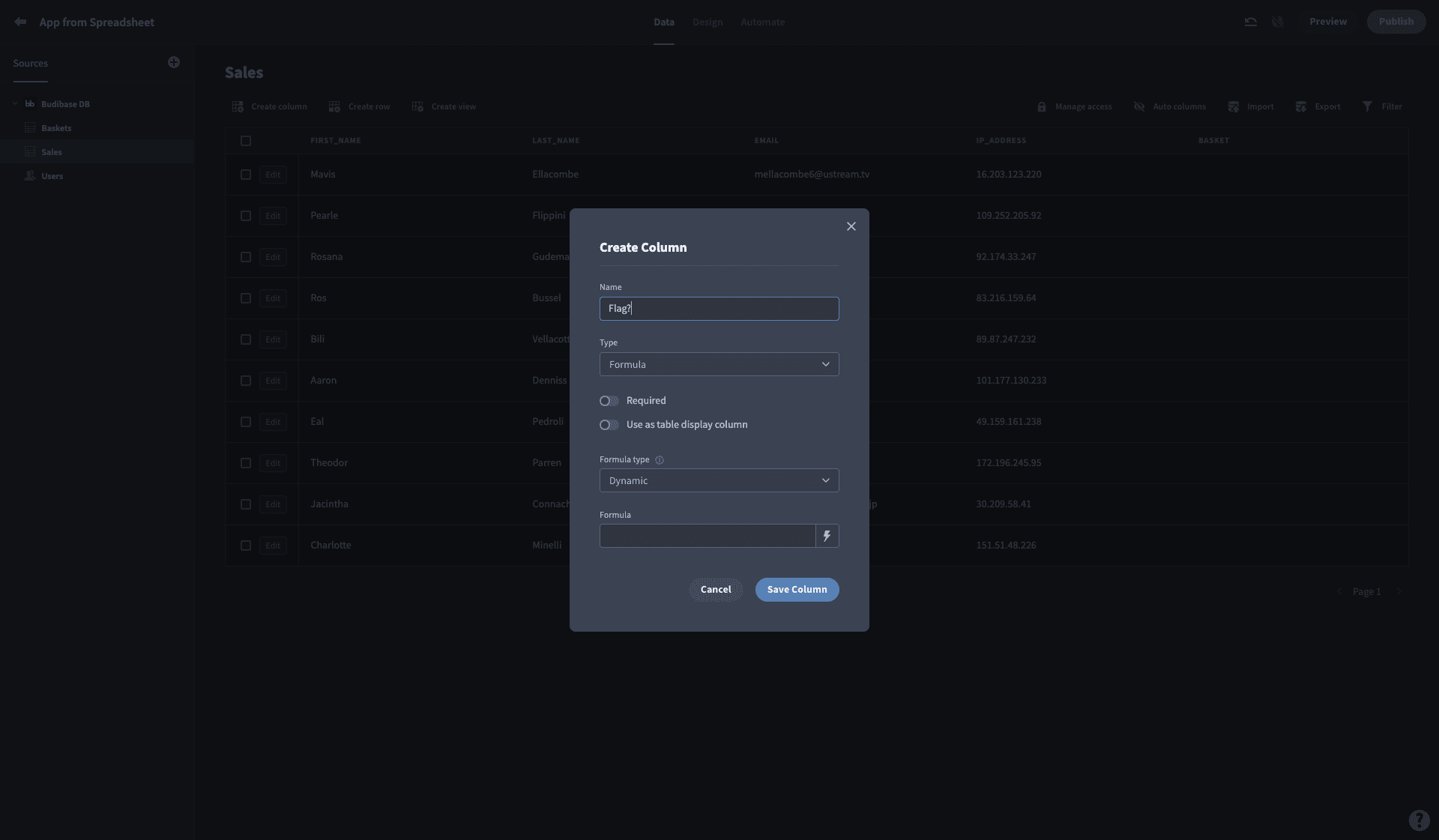
Task: Collapse the Budibase DB tree
Action: click(x=15, y=103)
